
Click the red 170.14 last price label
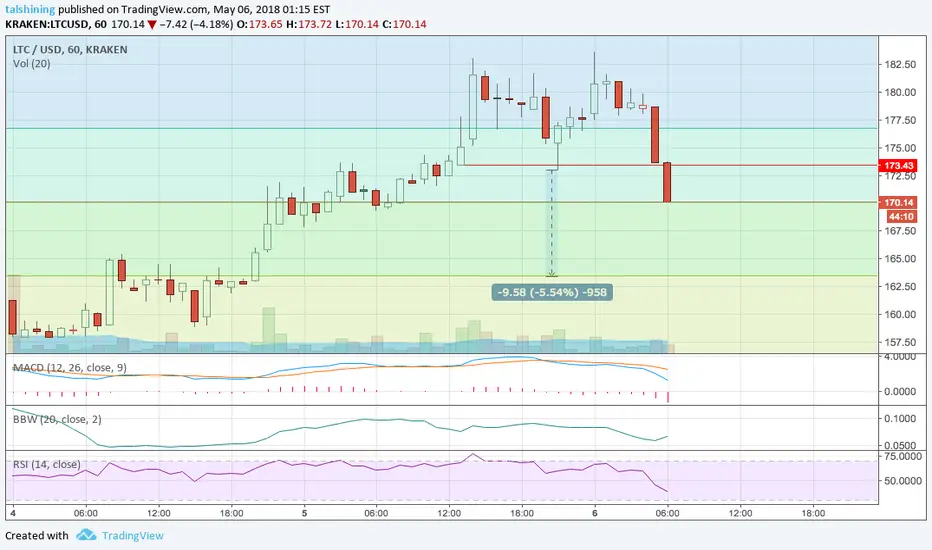898,203
